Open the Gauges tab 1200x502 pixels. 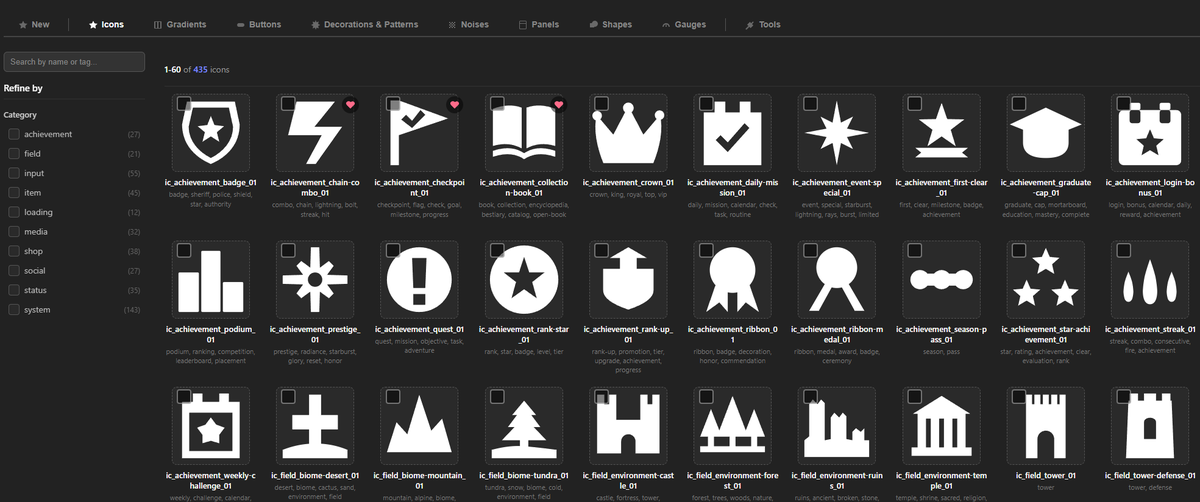point(684,24)
